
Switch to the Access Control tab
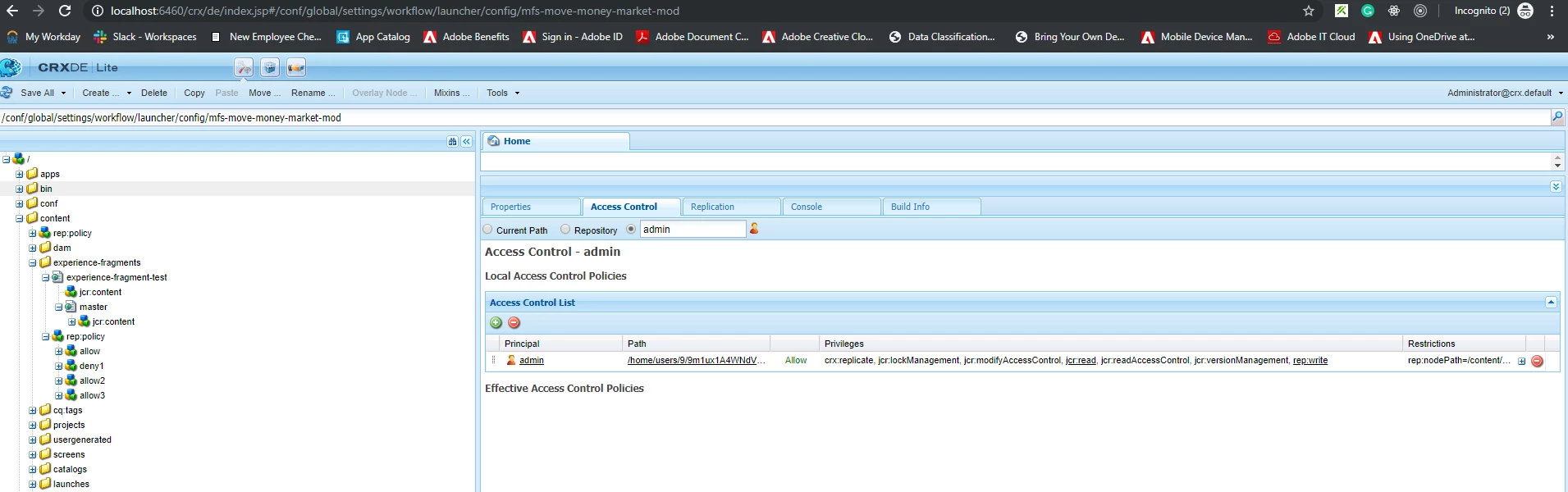tap(632, 207)
